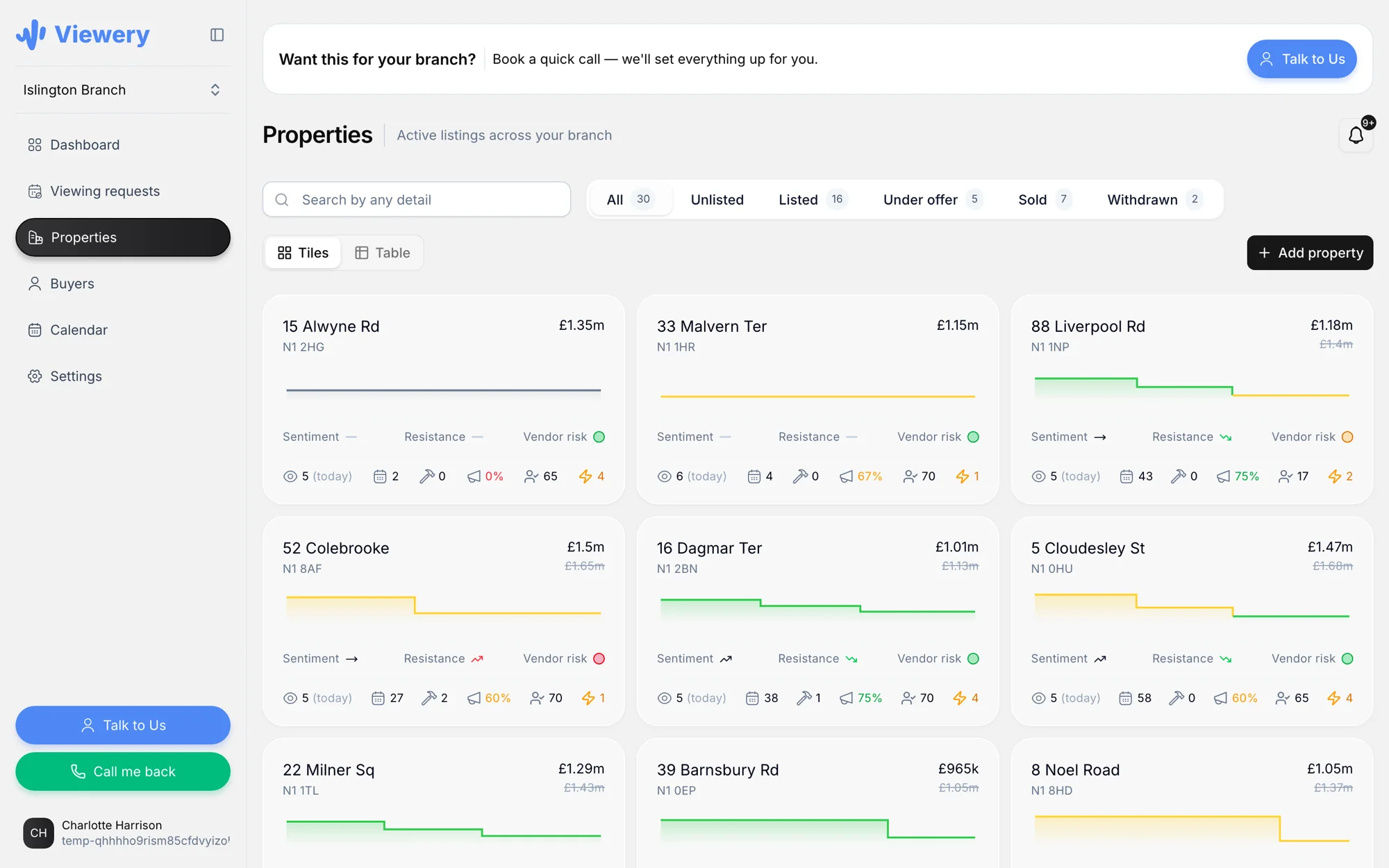The width and height of the screenshot is (1389, 868).
Task: Click sidebar Talk to Us button
Action: pos(123,725)
